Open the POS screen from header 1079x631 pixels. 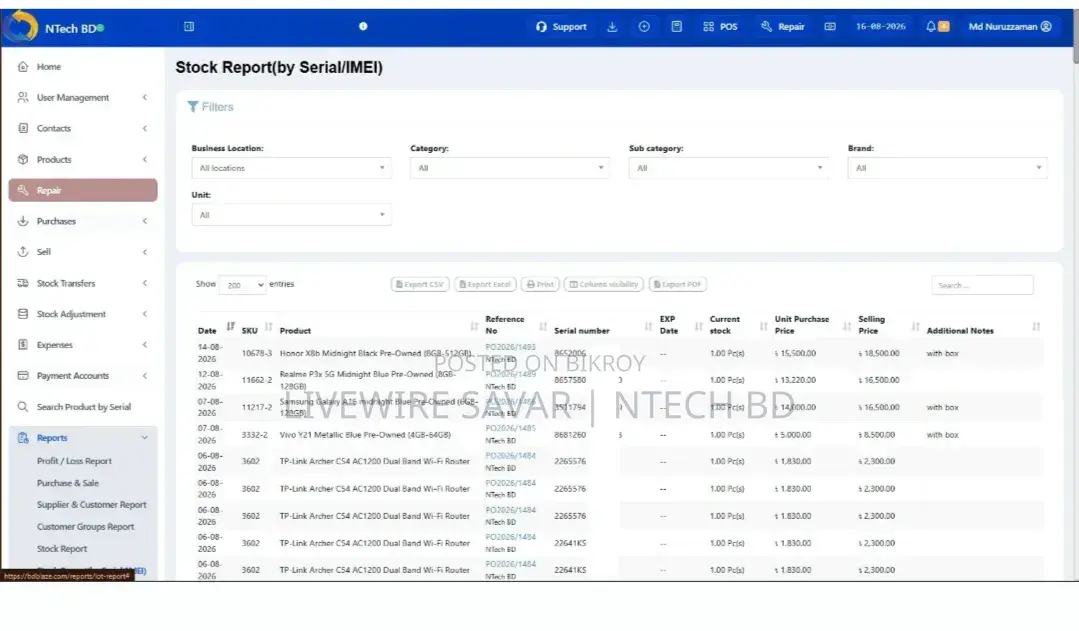720,27
